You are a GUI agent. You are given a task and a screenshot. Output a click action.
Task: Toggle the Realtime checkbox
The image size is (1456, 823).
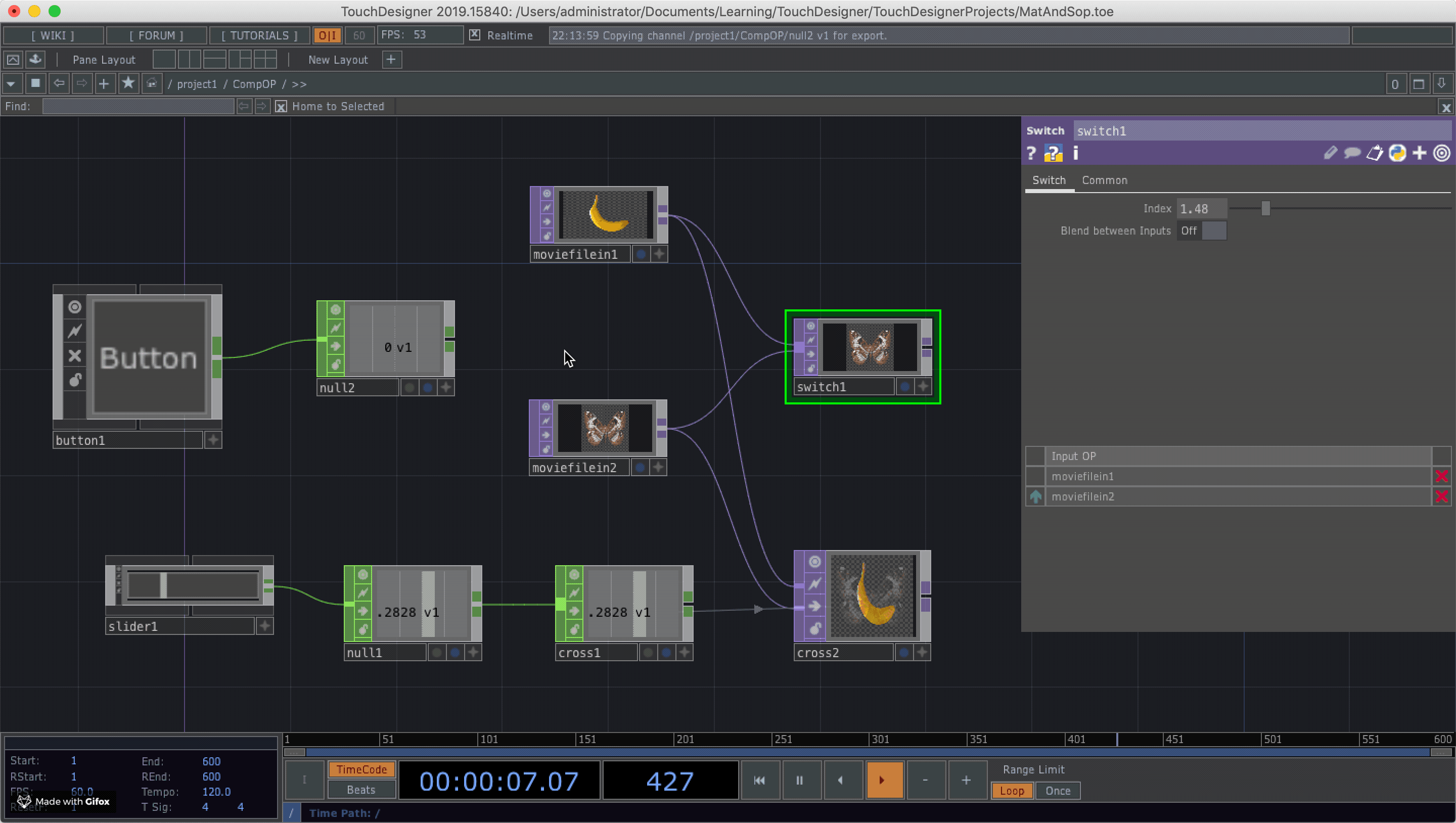pos(475,35)
